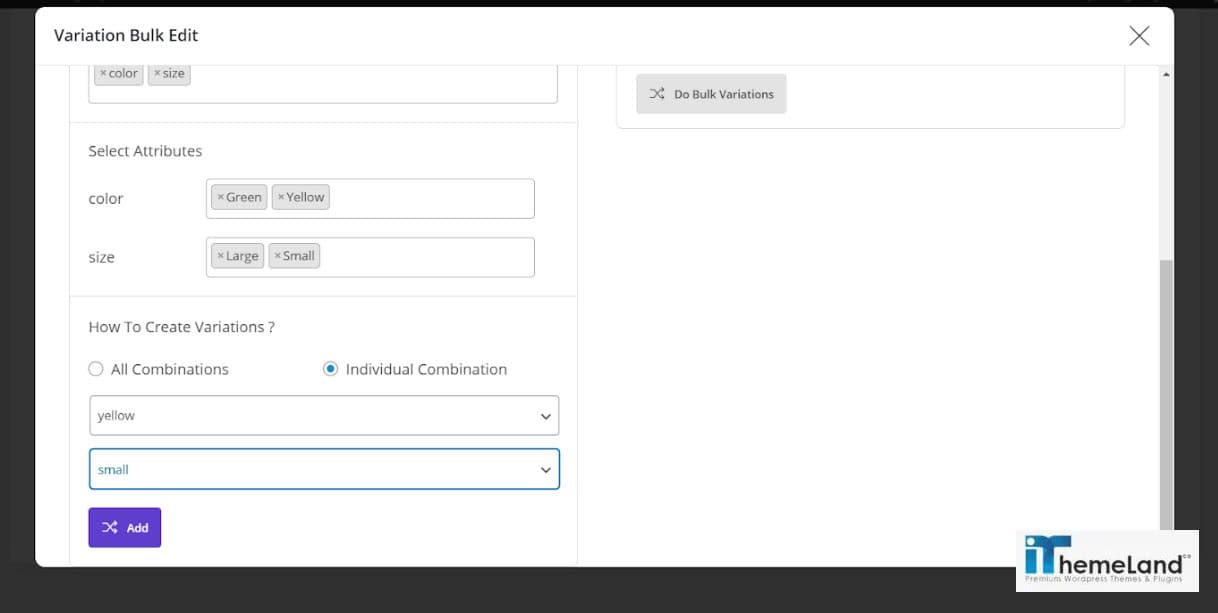Remove the Large size tag
The height and width of the screenshot is (613, 1218).
pyautogui.click(x=221, y=256)
